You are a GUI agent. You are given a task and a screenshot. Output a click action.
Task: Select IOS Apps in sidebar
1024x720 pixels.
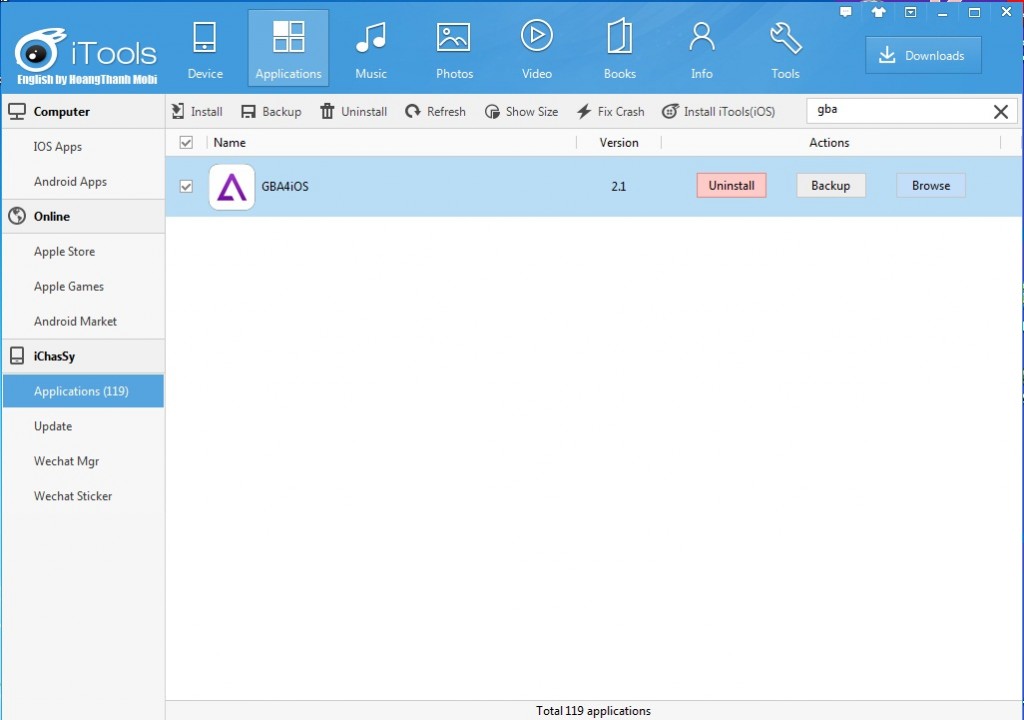tap(57, 146)
